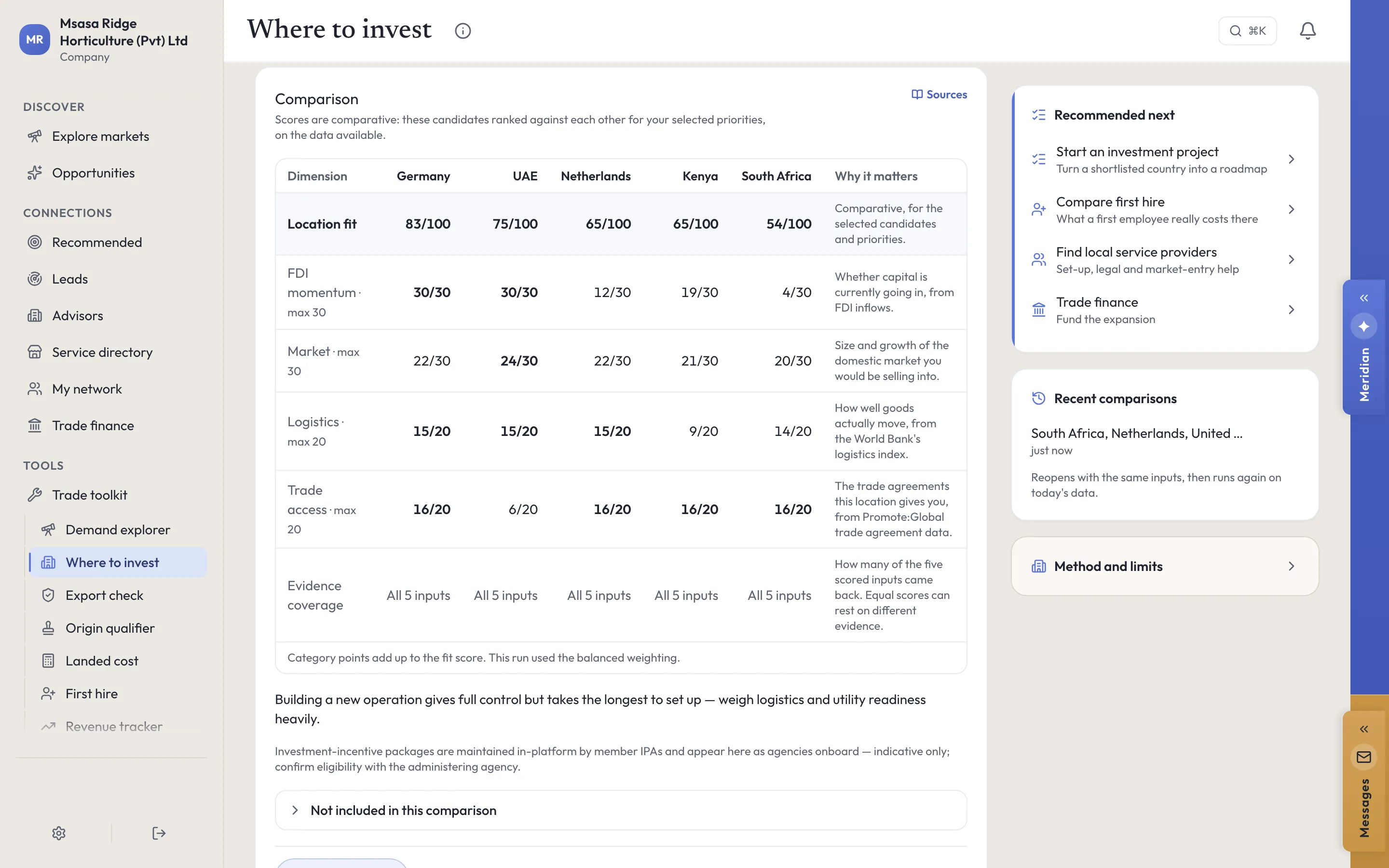Click the Dimension column header
Image resolution: width=1389 pixels, height=868 pixels.
[317, 176]
